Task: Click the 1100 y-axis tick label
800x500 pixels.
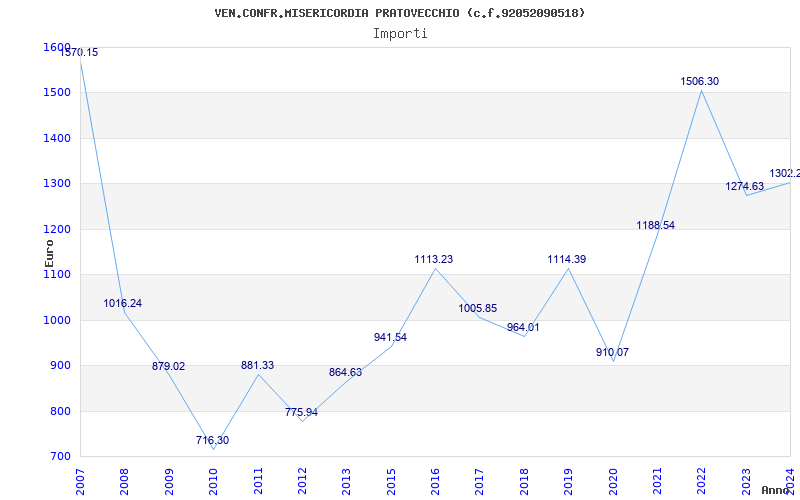Action: coord(57,274)
